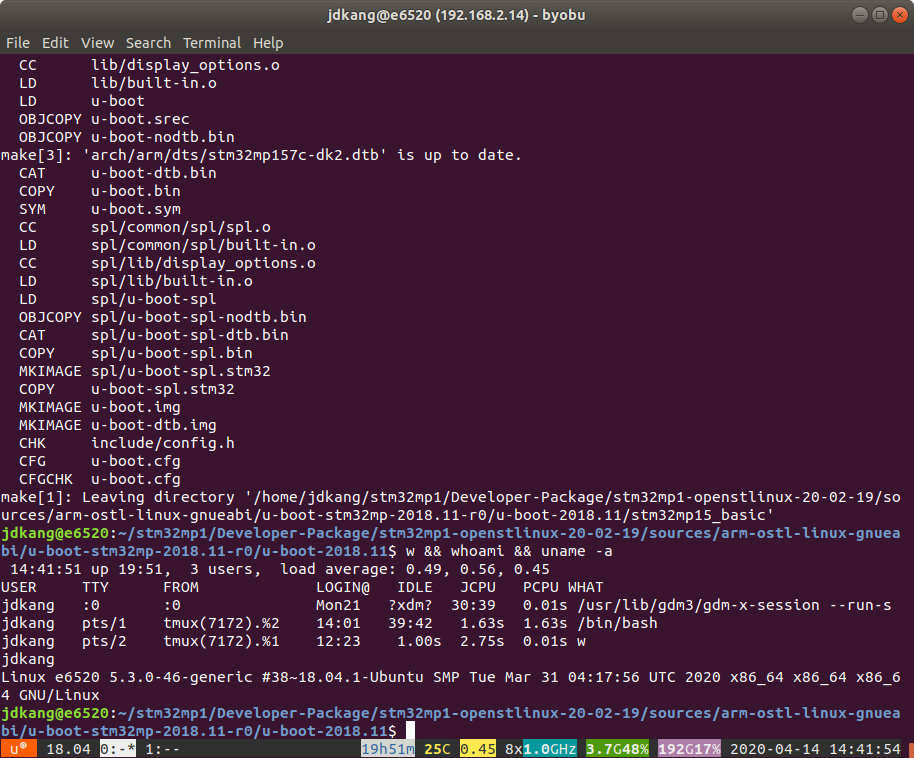The width and height of the screenshot is (914, 758).
Task: Select byobu window tab 1:--
Action: click(x=163, y=749)
